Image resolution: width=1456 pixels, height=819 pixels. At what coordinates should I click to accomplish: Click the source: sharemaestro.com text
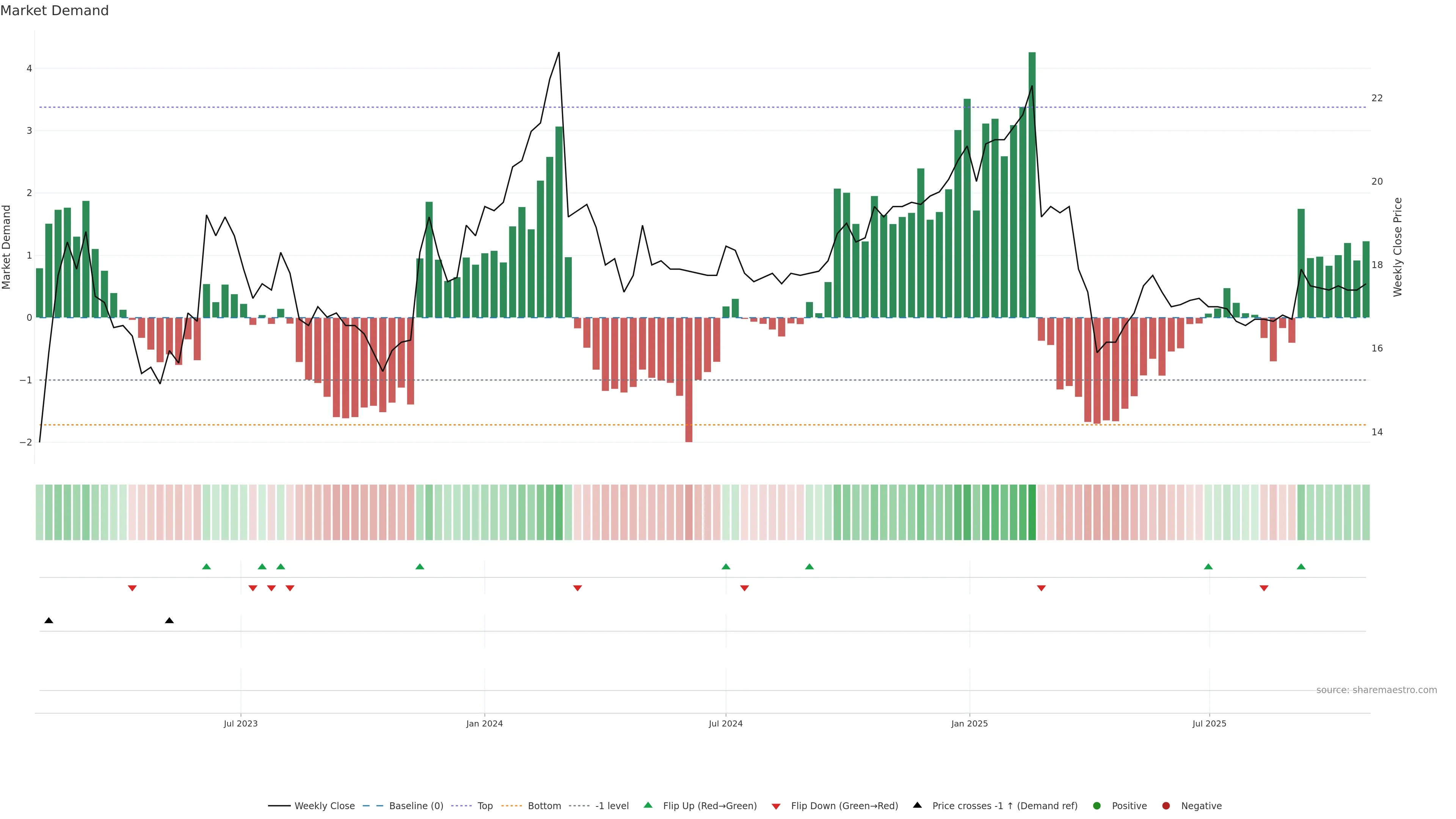click(x=1376, y=690)
